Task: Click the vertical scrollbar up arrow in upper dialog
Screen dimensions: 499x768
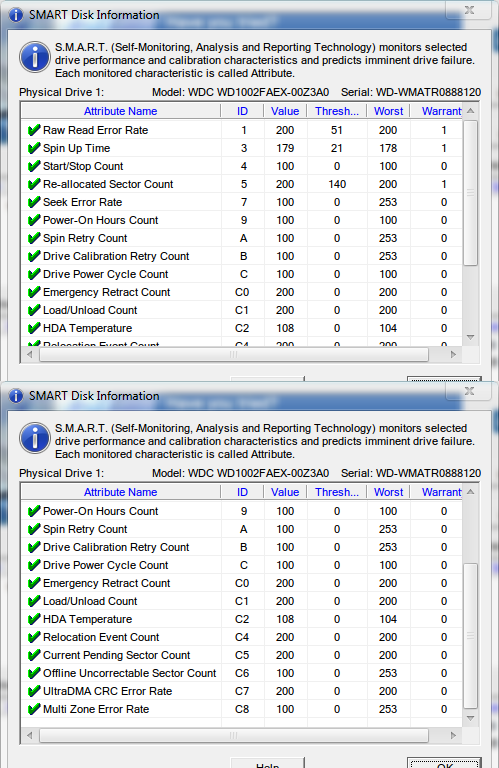Action: [x=470, y=111]
